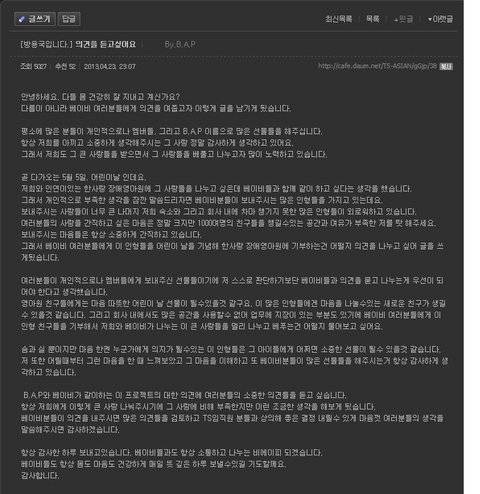Click the final 감사합니다 line

click(x=40, y=476)
